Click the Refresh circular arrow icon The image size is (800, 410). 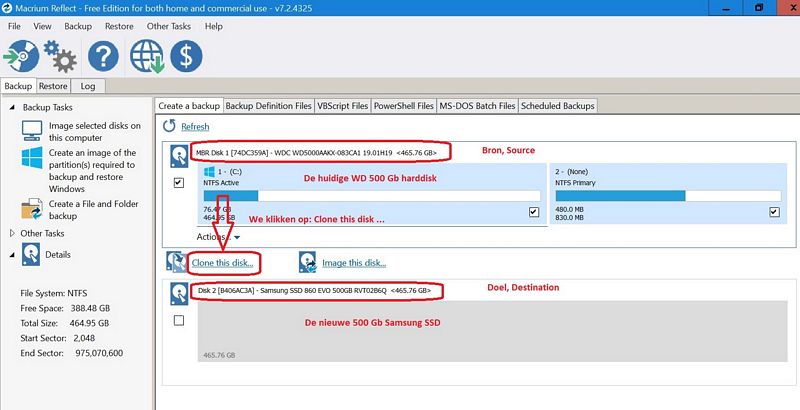[x=169, y=126]
